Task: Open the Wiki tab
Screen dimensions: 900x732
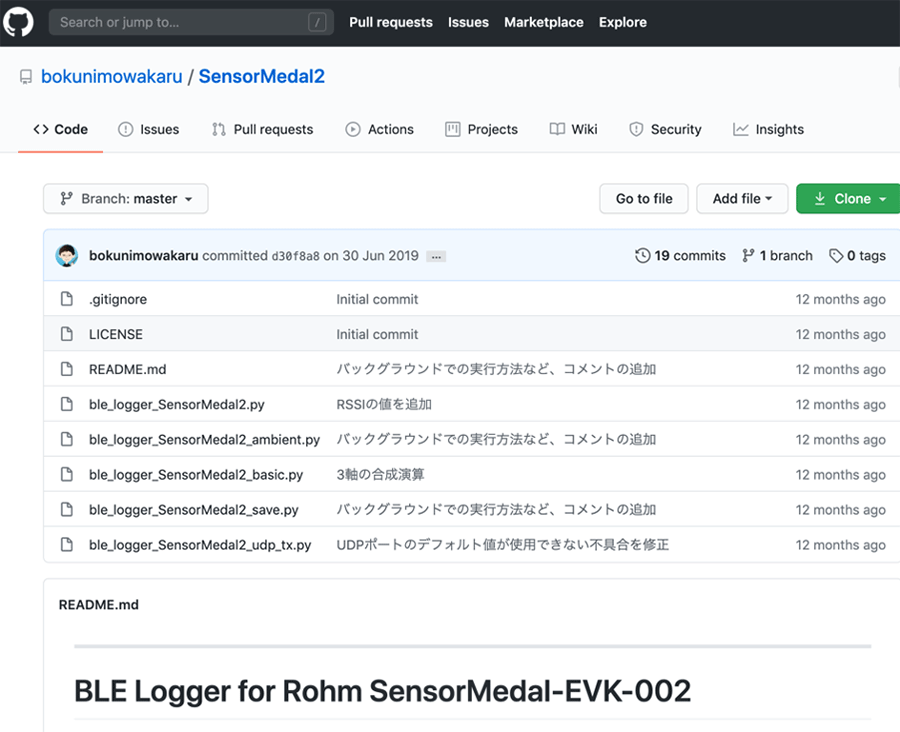Action: [x=573, y=130]
